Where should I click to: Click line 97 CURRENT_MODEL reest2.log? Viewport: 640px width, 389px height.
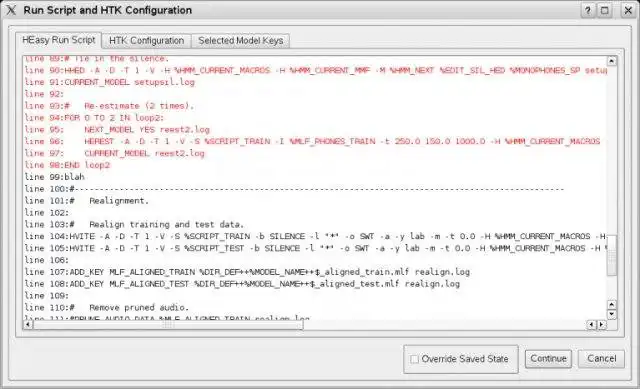[x=114, y=153]
